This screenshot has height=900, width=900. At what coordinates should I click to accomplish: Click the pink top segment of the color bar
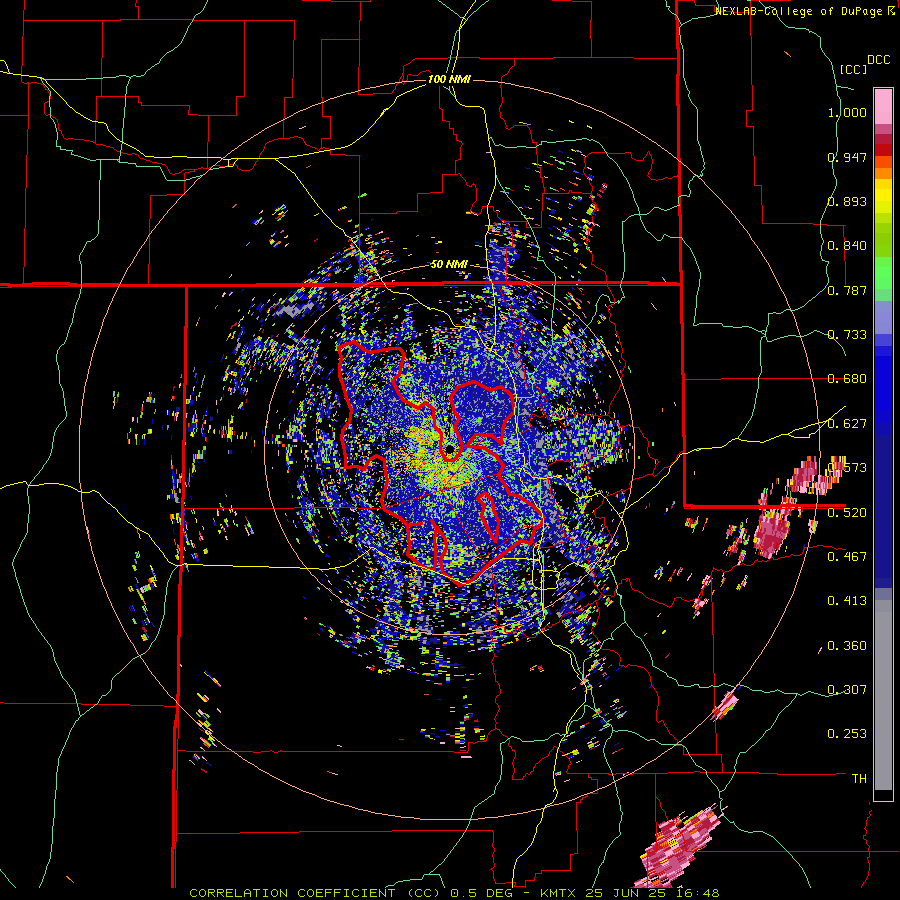point(883,106)
